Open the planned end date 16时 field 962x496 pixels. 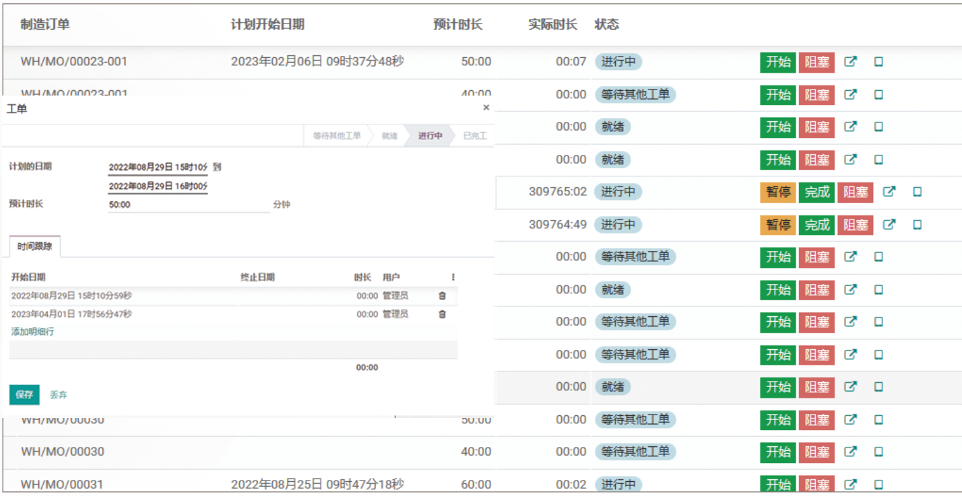158,186
